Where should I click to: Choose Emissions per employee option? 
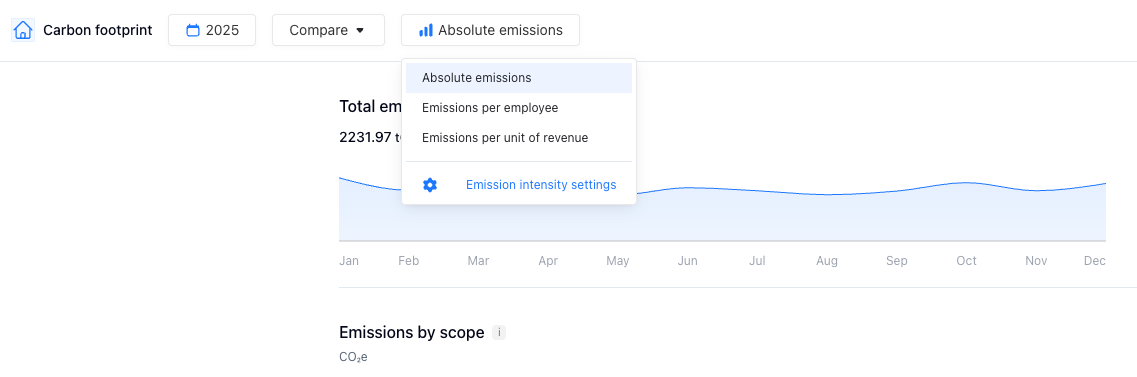518,108
